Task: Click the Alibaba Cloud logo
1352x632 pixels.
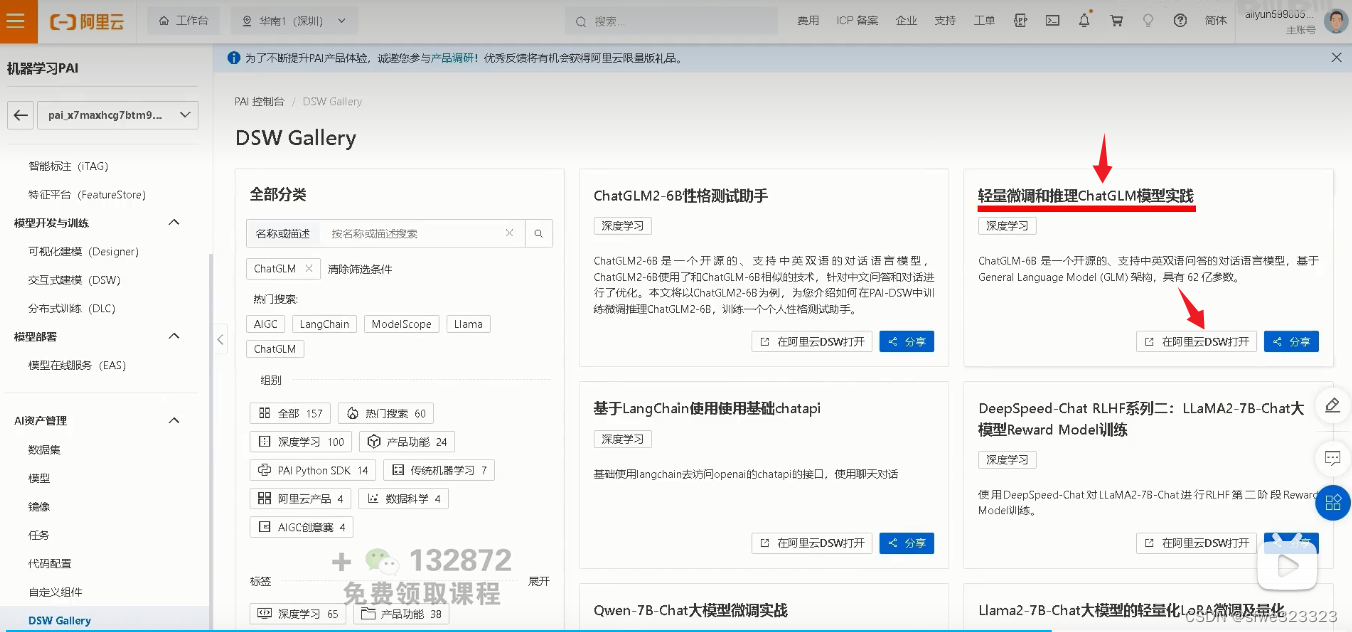Action: (x=87, y=21)
